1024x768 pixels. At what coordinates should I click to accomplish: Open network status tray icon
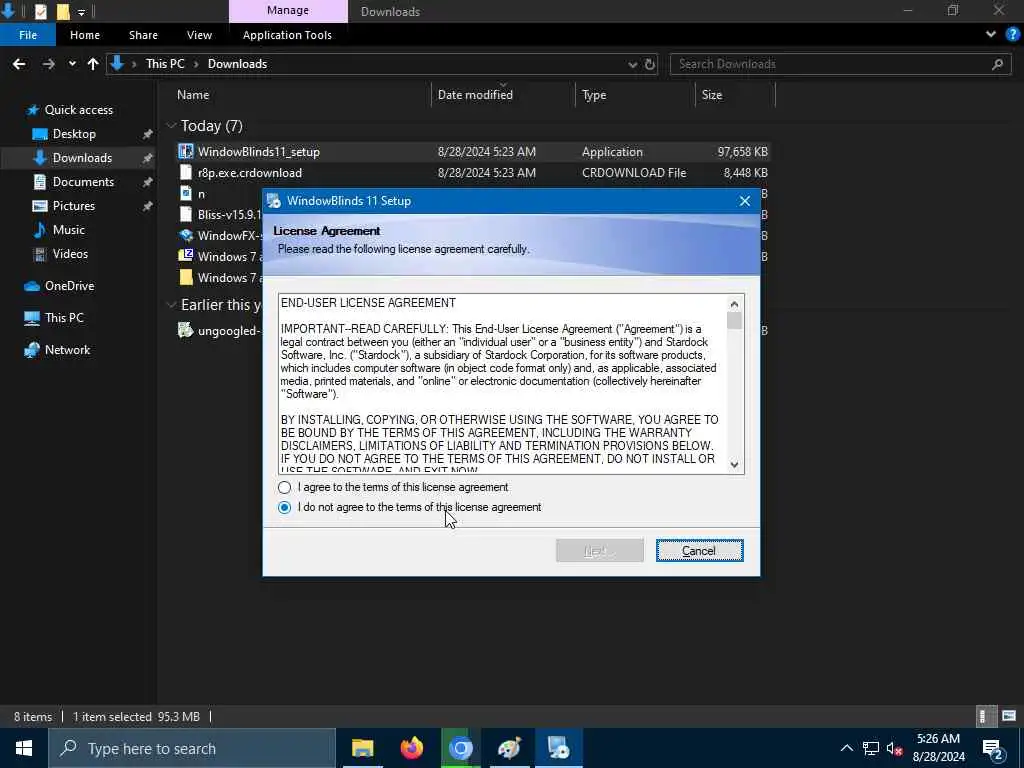click(871, 748)
